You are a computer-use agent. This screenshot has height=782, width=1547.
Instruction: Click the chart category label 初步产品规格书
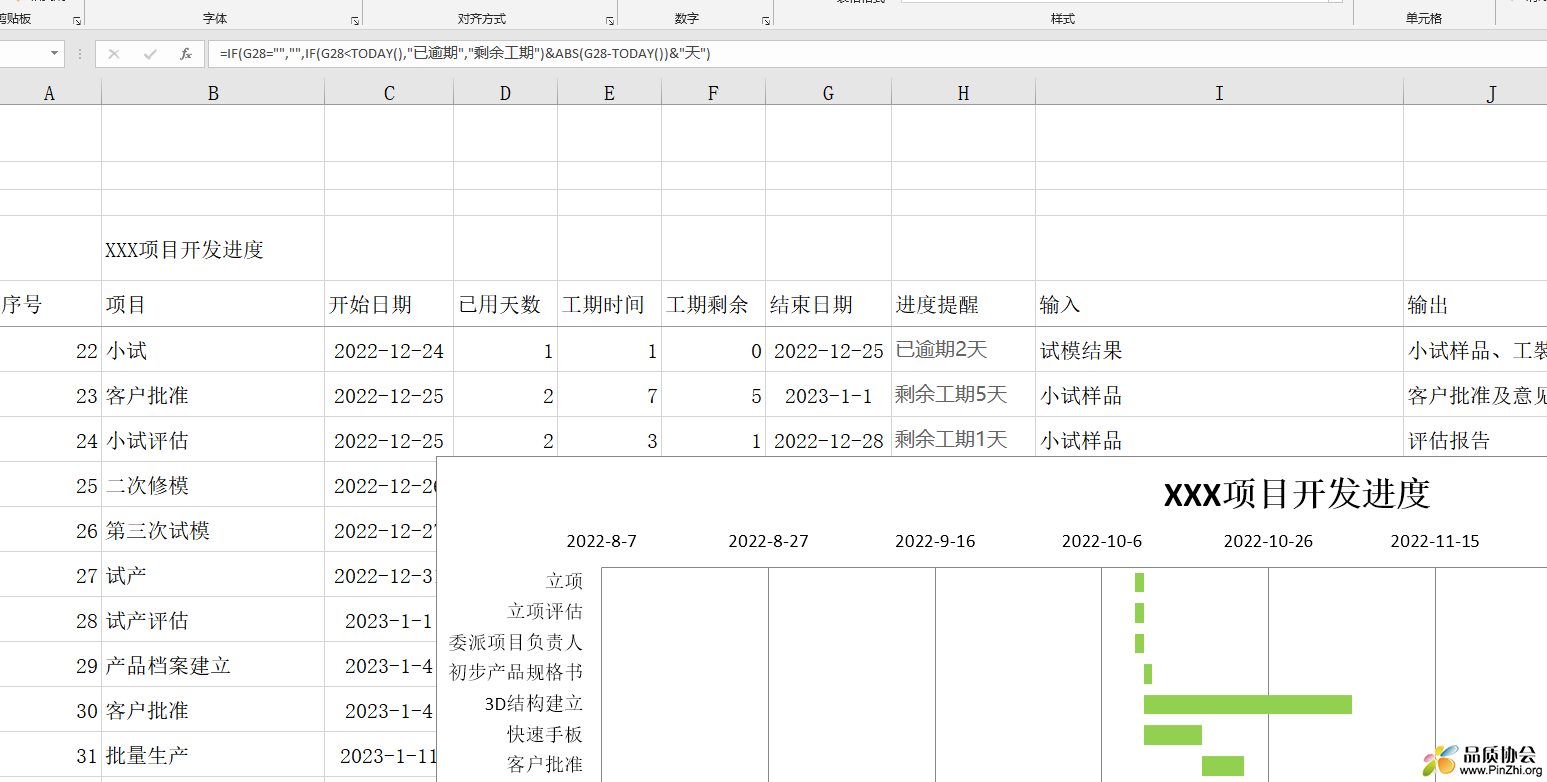(515, 672)
